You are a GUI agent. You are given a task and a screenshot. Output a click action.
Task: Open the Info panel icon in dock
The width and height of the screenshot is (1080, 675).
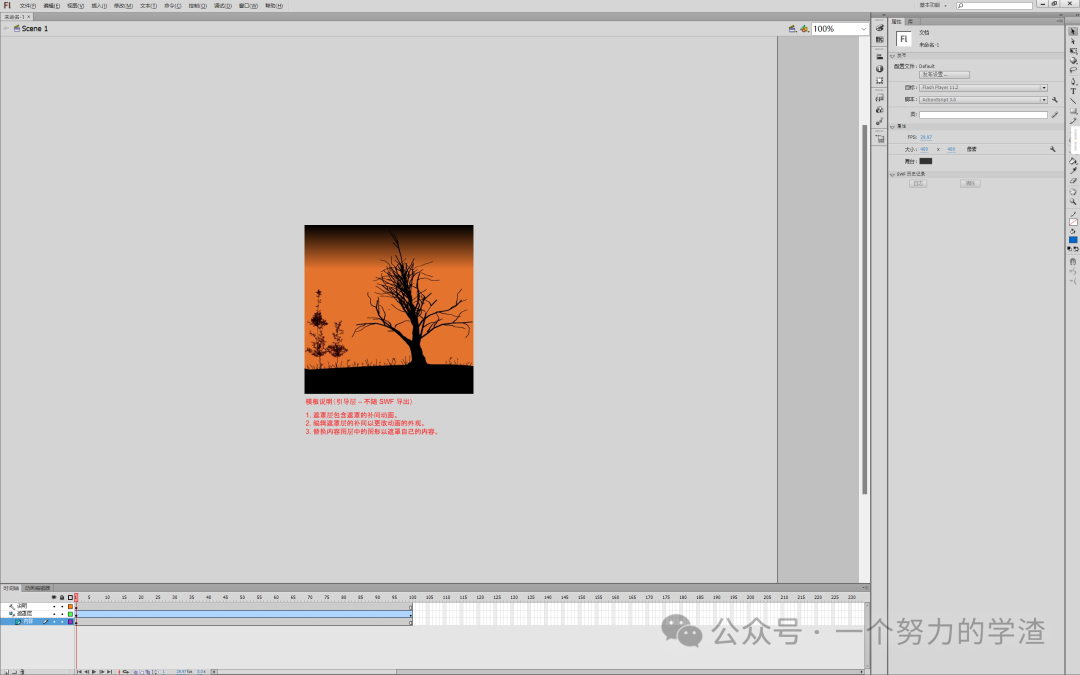coord(880,69)
